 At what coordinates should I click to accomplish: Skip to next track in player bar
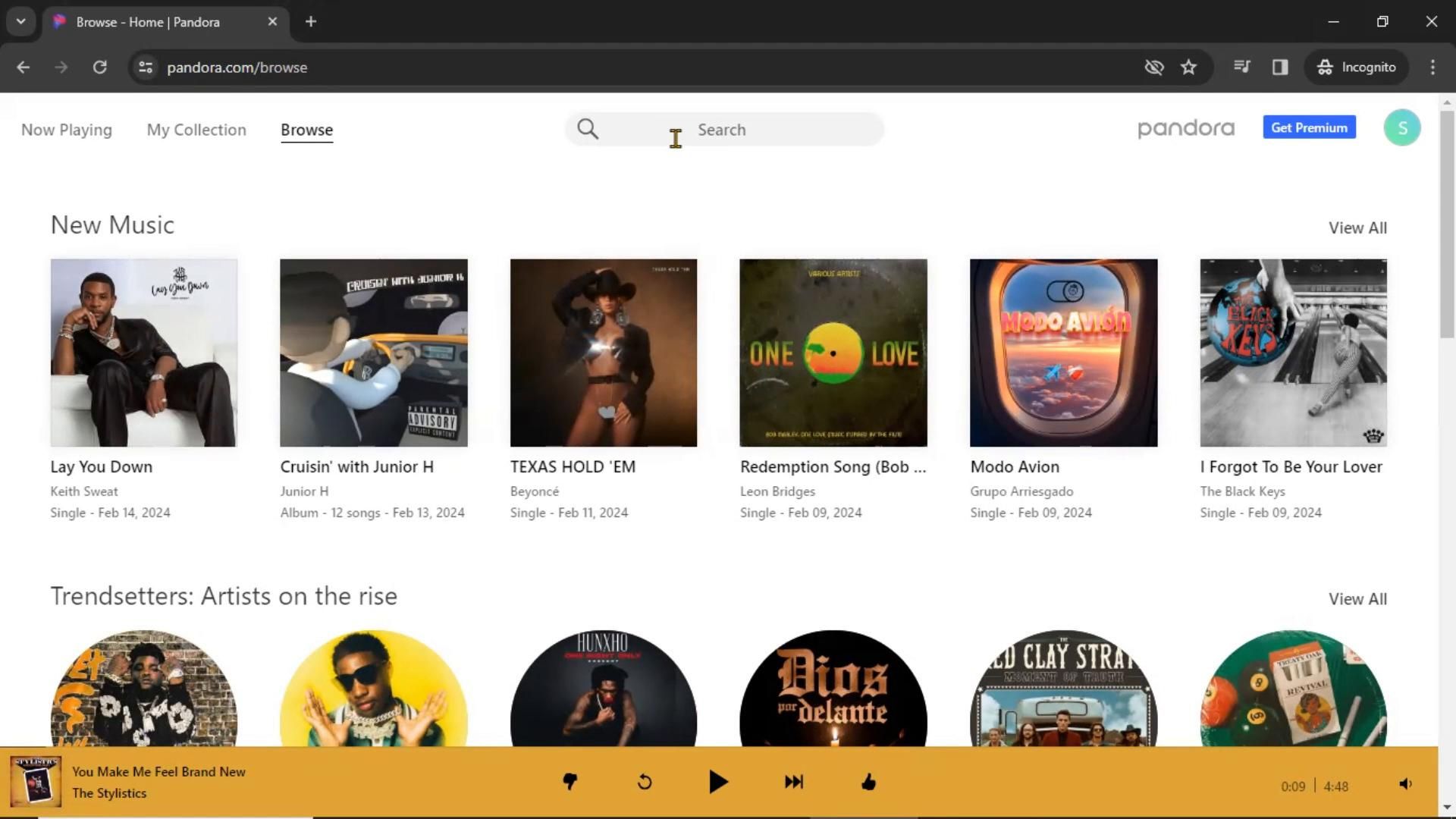[x=794, y=782]
